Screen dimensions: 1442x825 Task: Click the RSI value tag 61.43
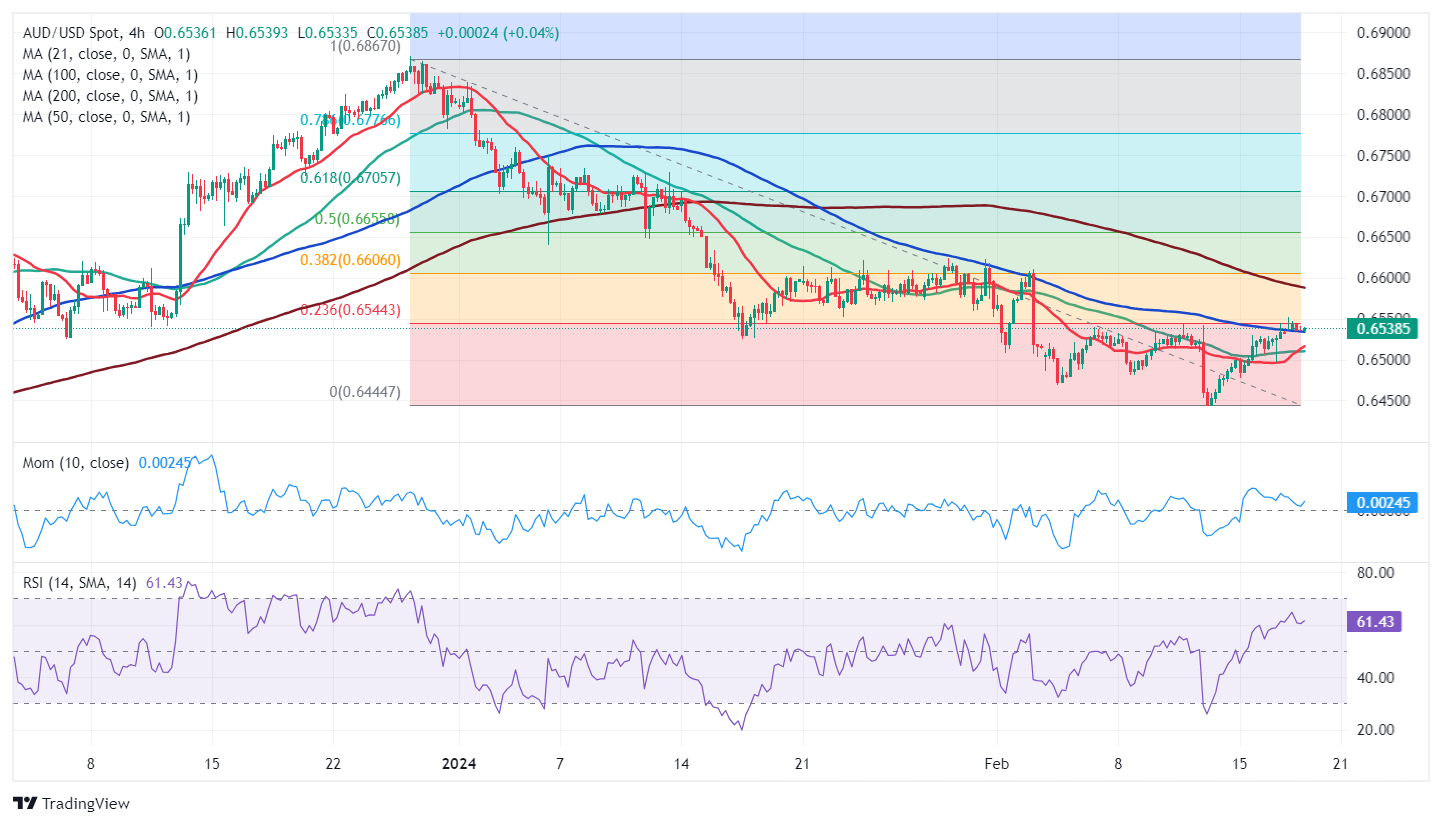point(1375,622)
